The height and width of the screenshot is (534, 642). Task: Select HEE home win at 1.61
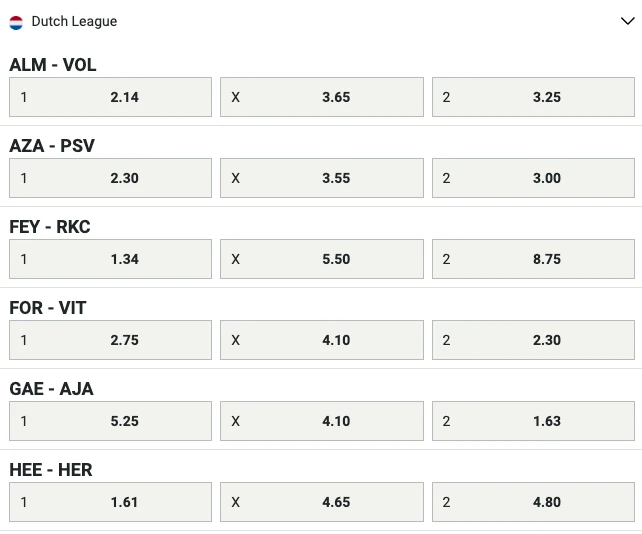tap(110, 502)
